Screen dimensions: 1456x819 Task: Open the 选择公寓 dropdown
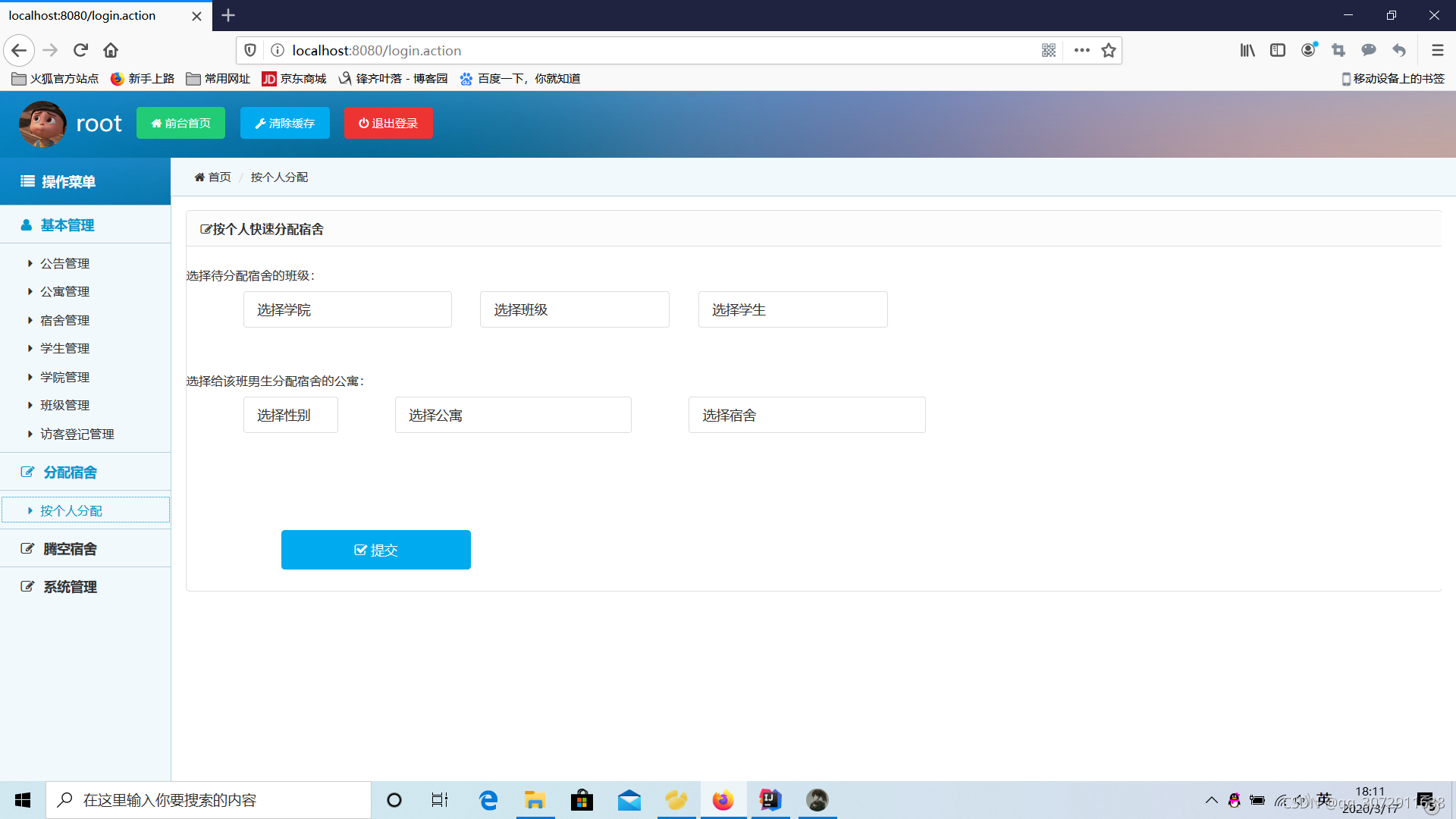point(513,415)
